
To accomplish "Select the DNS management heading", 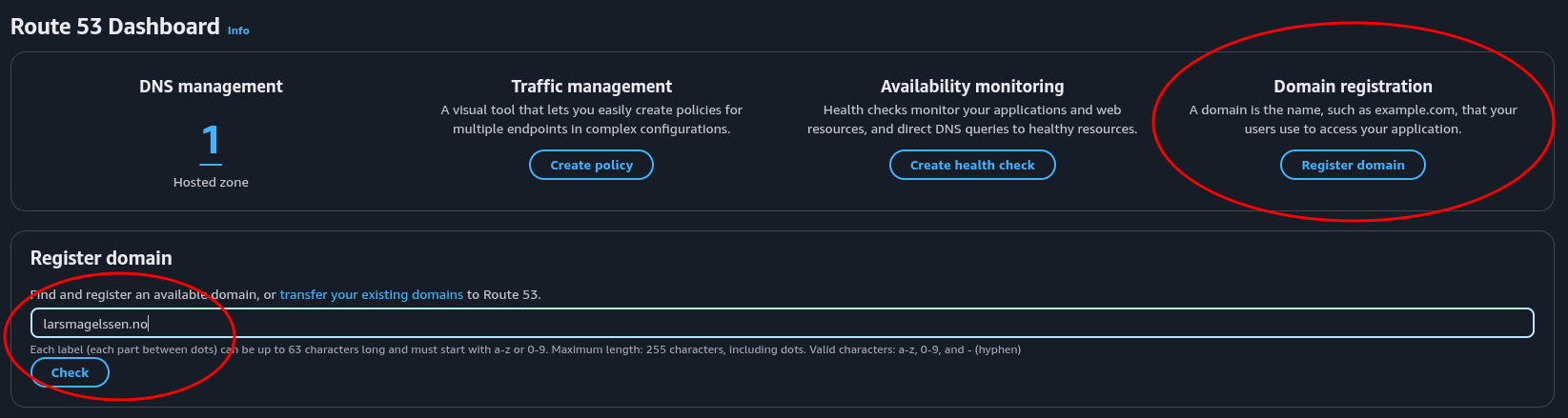I will click(x=211, y=87).
